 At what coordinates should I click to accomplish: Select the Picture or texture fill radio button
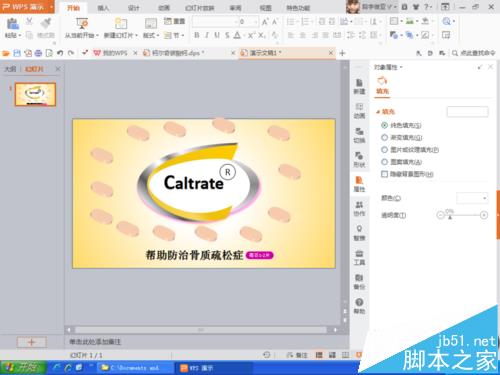(384, 150)
